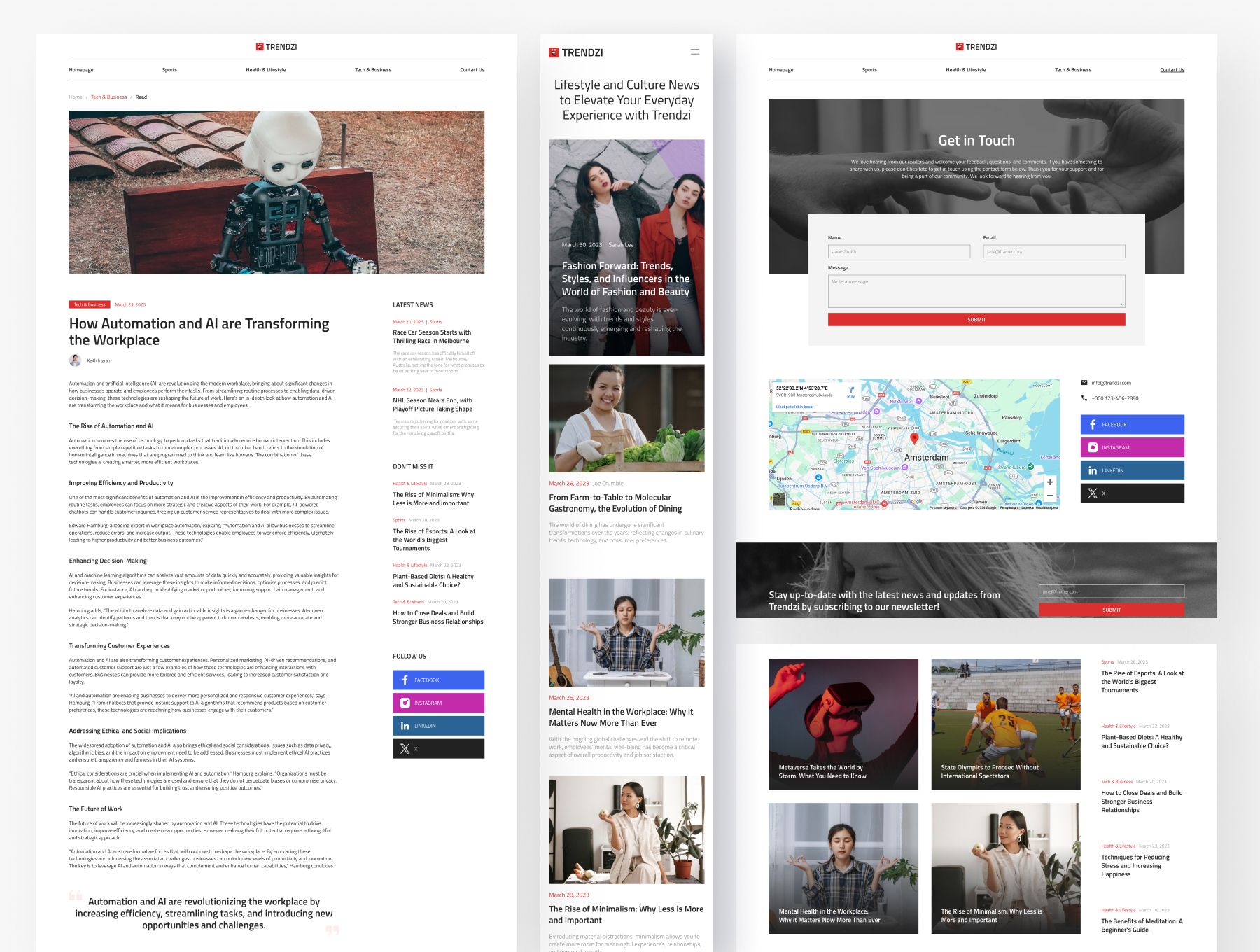Click X icon on contact page

[1093, 493]
